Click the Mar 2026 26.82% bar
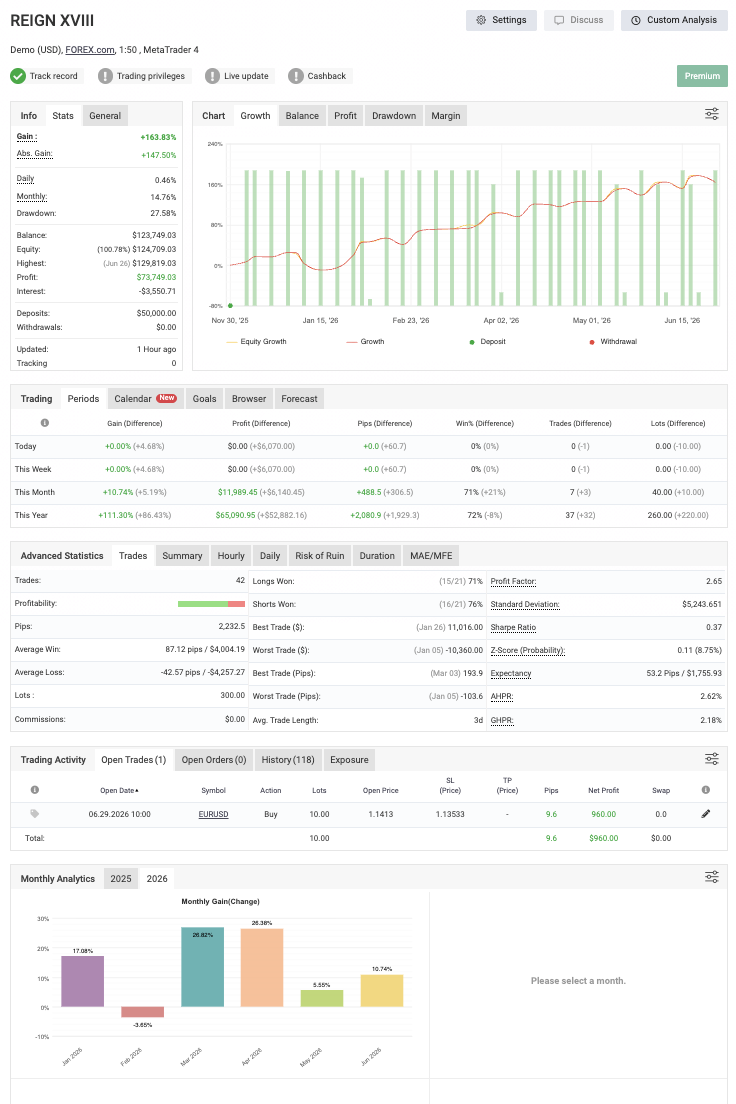This screenshot has height=1104, width=736. click(202, 967)
